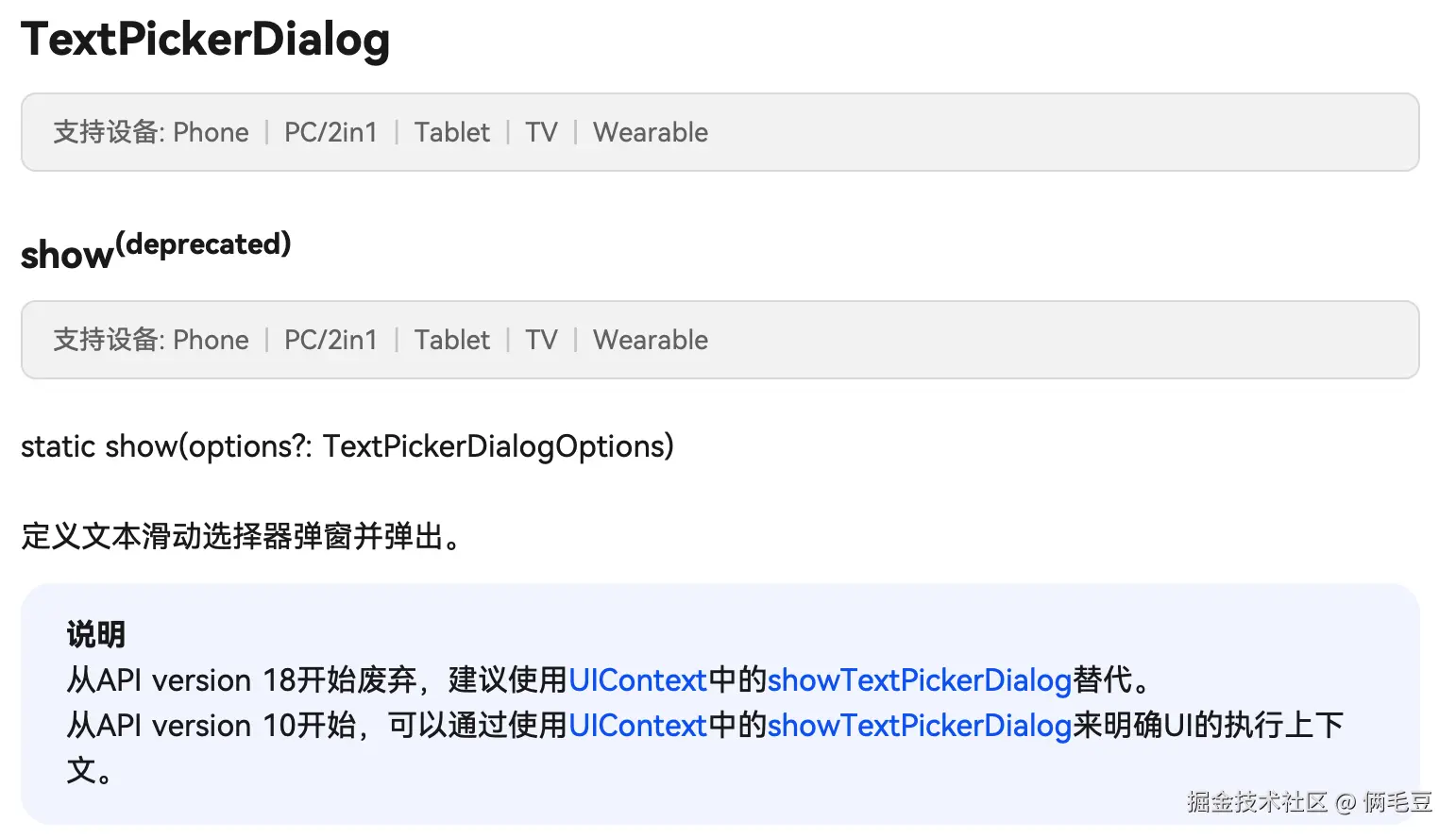Select Wearable in the device bar under show(deprecated)
This screenshot has width=1456, height=838.
point(651,340)
